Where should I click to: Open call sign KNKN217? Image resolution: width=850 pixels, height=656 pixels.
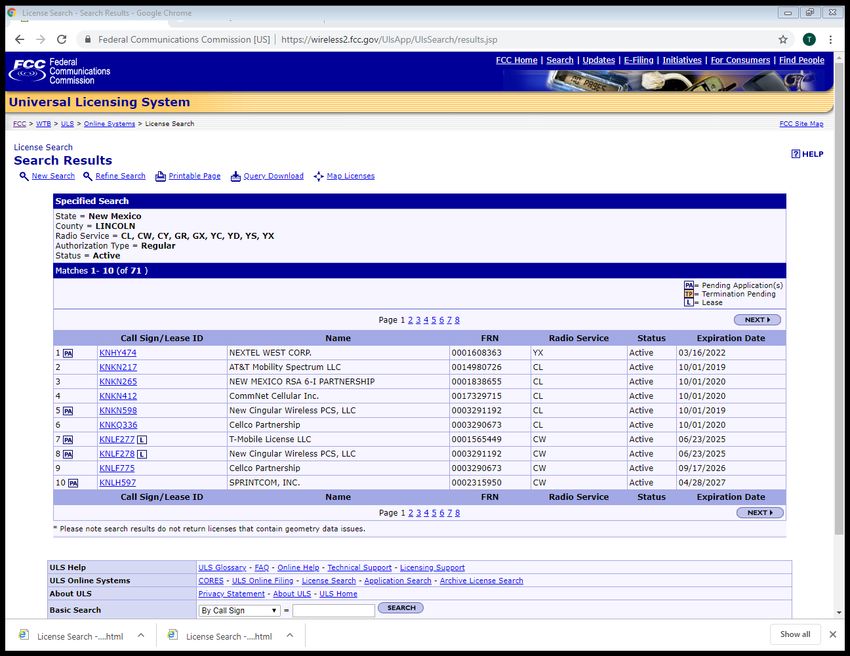coord(118,368)
